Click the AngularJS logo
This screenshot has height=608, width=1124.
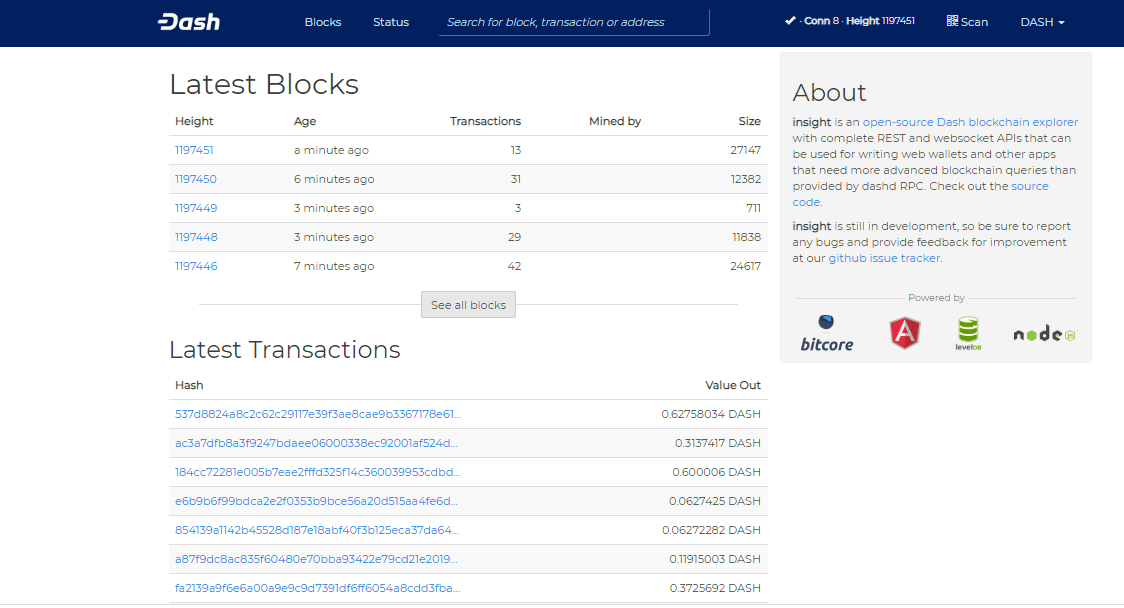click(x=905, y=332)
